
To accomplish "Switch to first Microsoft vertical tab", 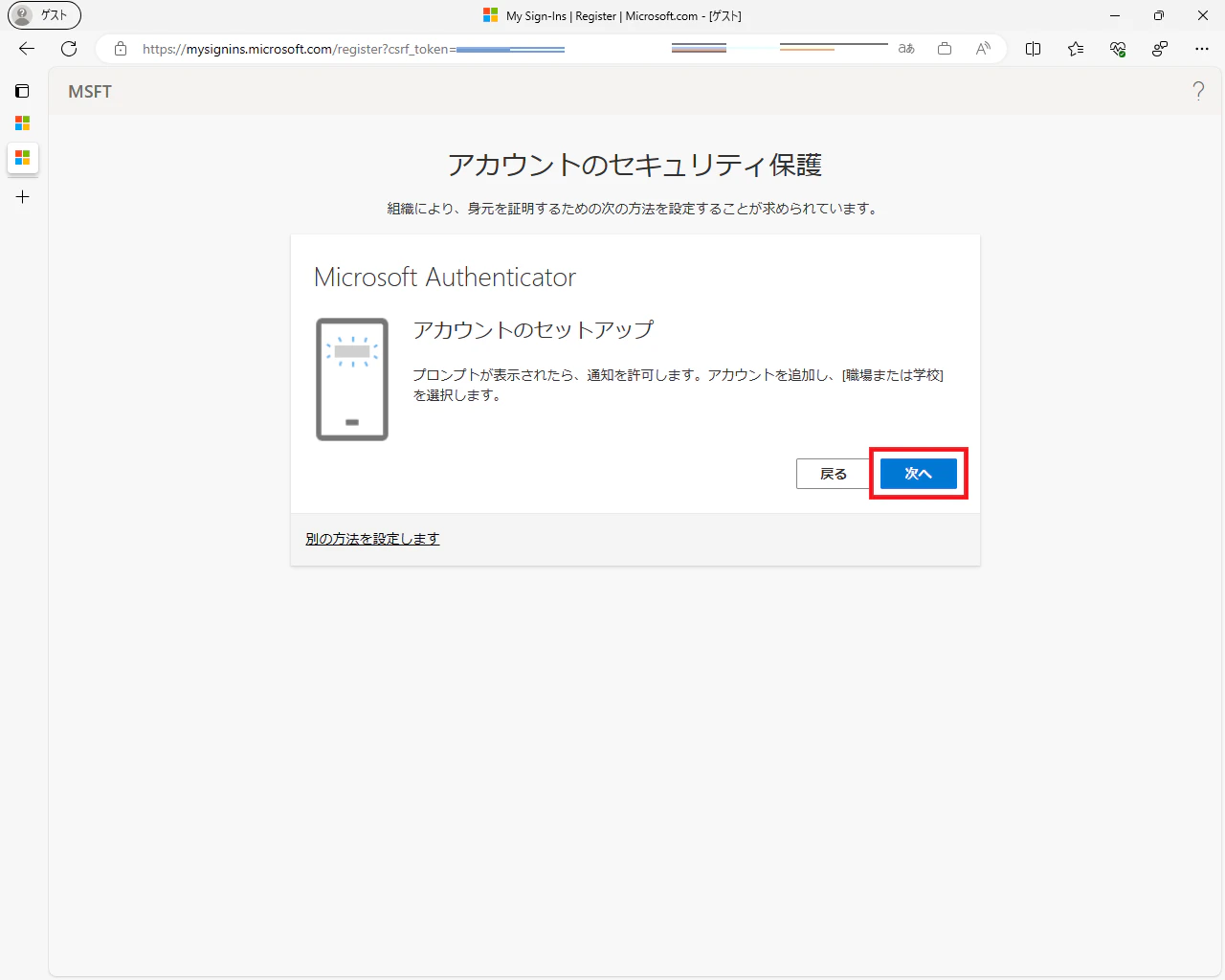I will pyautogui.click(x=22, y=123).
